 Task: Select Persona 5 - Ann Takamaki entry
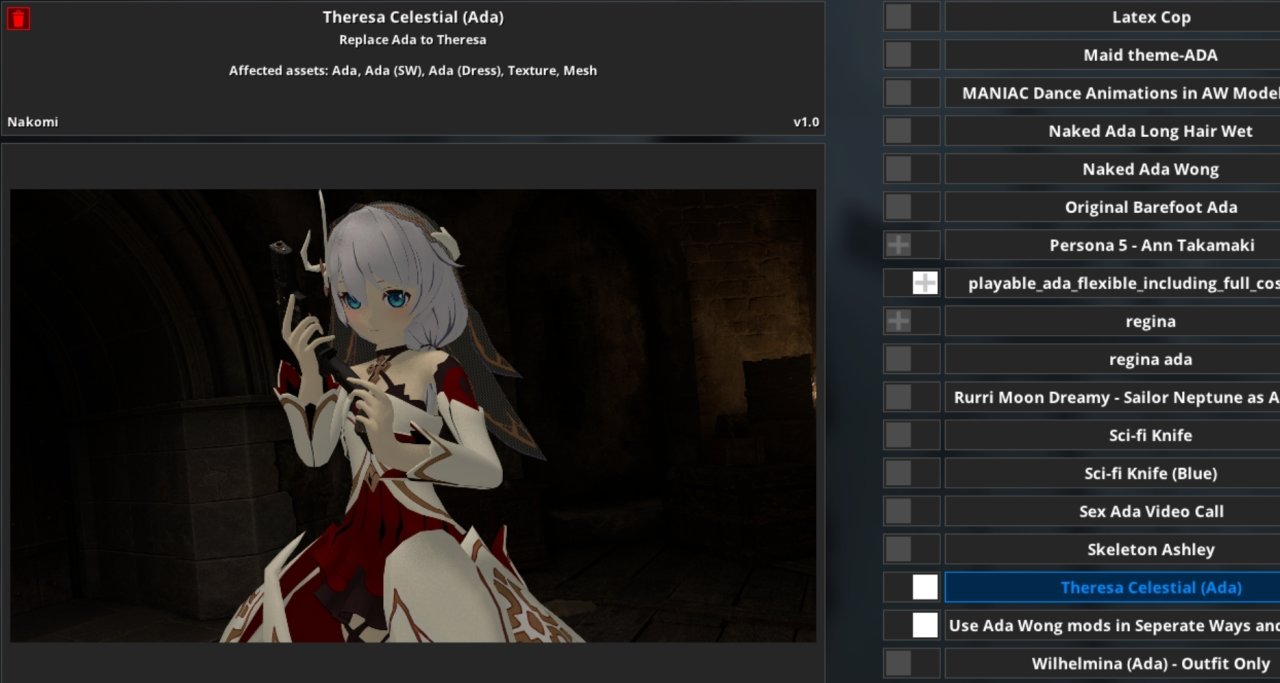[x=1112, y=245]
